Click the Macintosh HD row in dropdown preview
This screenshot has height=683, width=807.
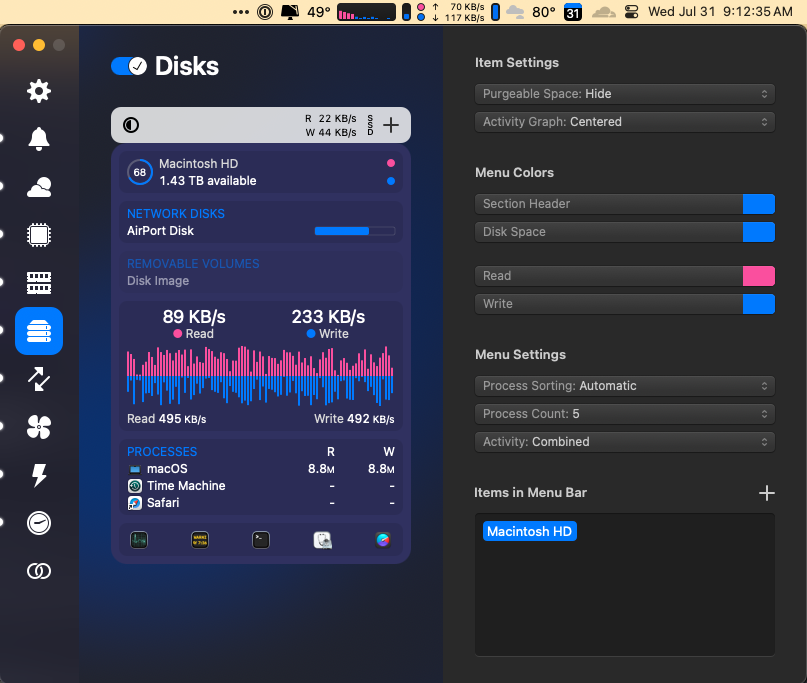[x=261, y=172]
